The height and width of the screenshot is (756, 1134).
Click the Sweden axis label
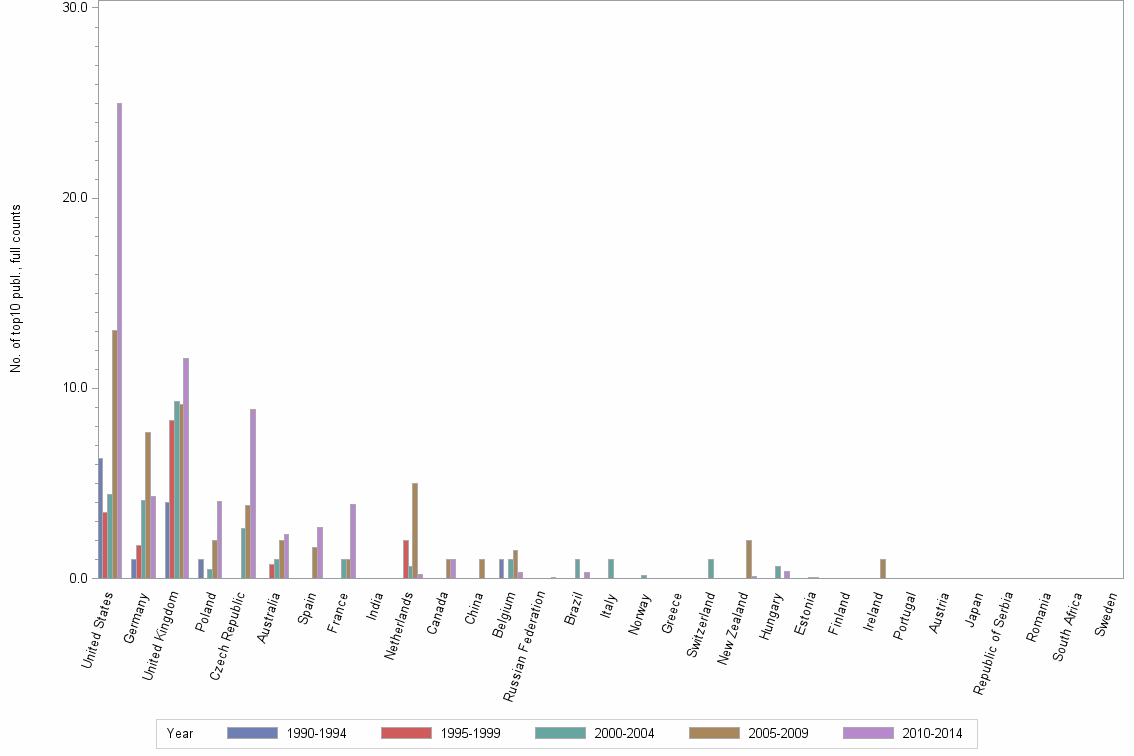pos(1104,615)
